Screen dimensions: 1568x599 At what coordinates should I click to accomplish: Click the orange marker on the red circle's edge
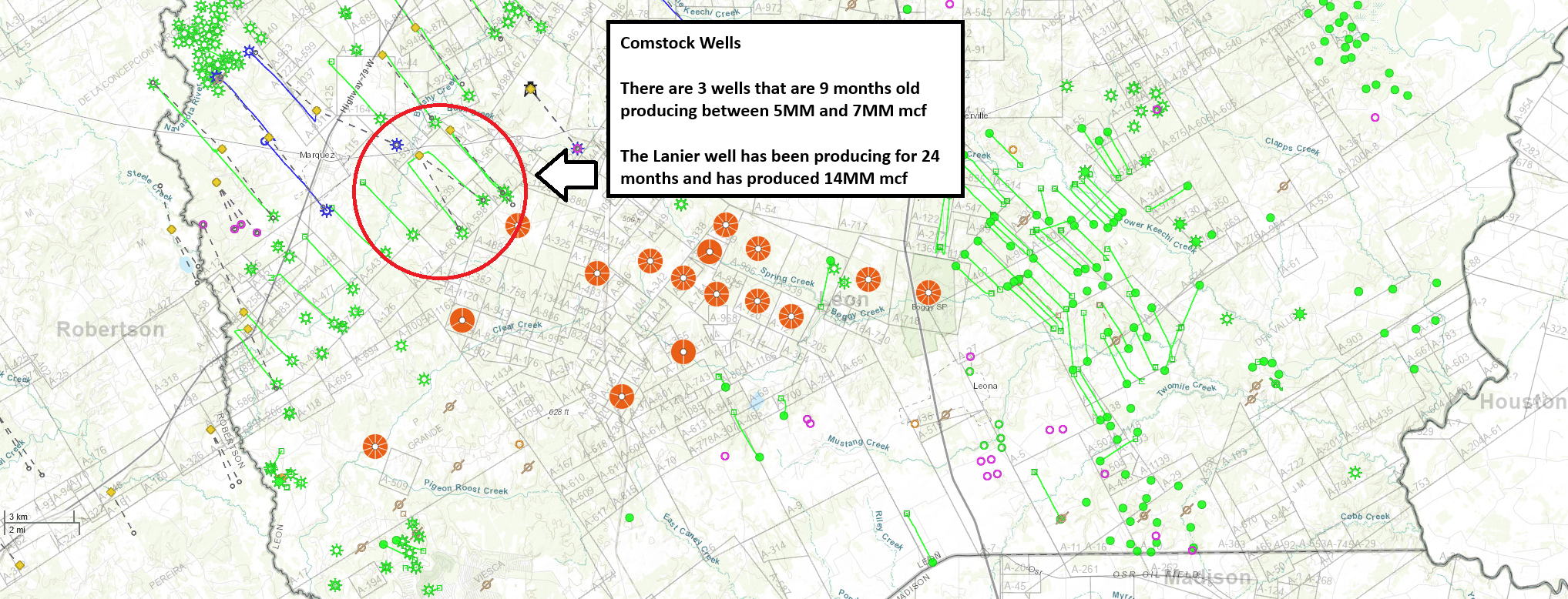tap(518, 226)
